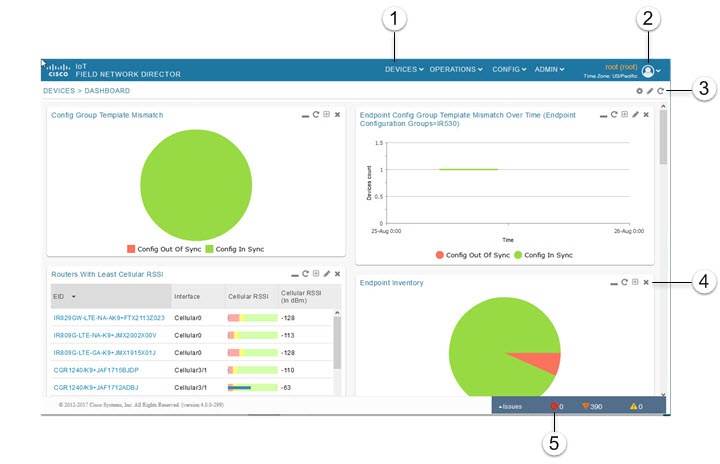Click the dashboard edit pencil icon
Image resolution: width=720 pixels, height=464 pixels.
click(x=650, y=91)
